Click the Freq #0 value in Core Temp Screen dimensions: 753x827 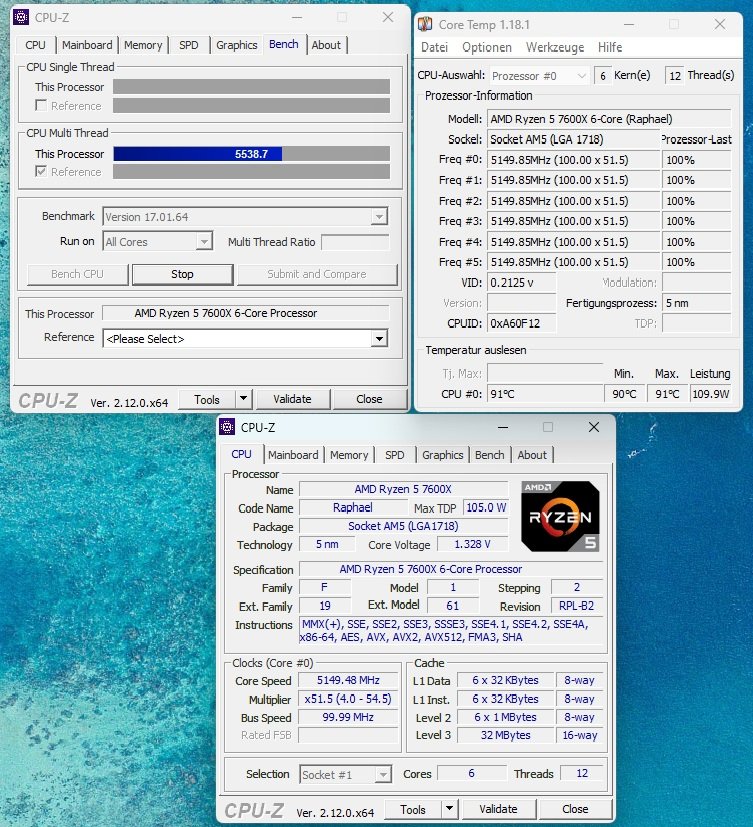(x=574, y=160)
